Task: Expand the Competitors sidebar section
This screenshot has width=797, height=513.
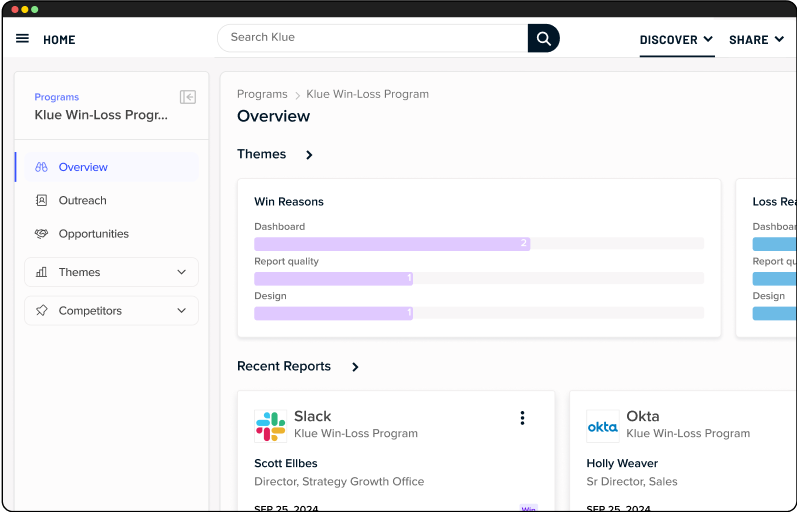Action: pyautogui.click(x=181, y=311)
